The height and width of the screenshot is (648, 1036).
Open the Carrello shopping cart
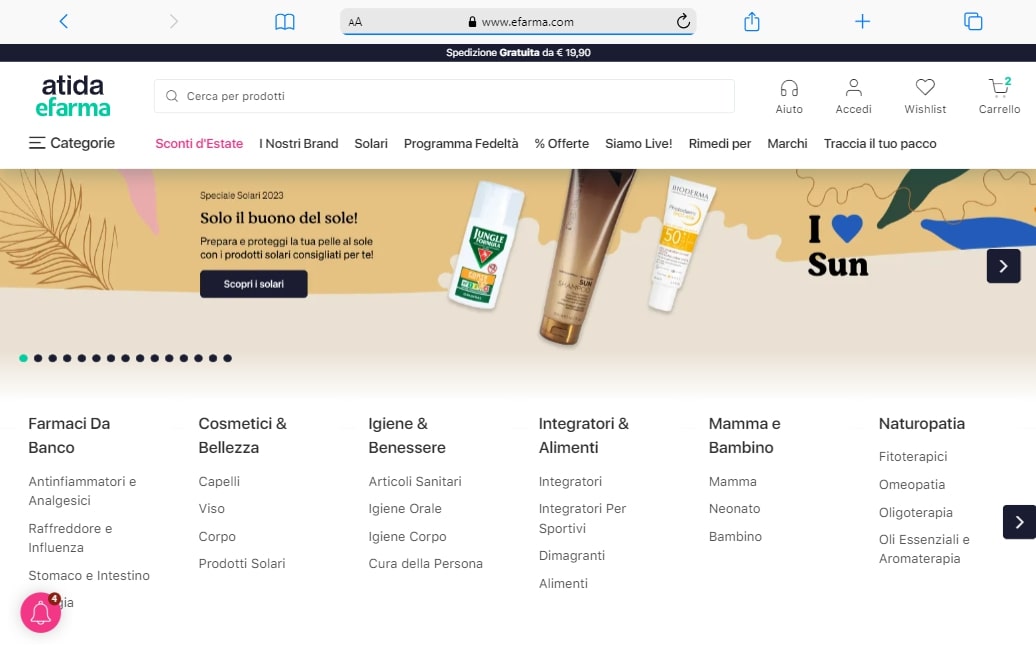1000,96
